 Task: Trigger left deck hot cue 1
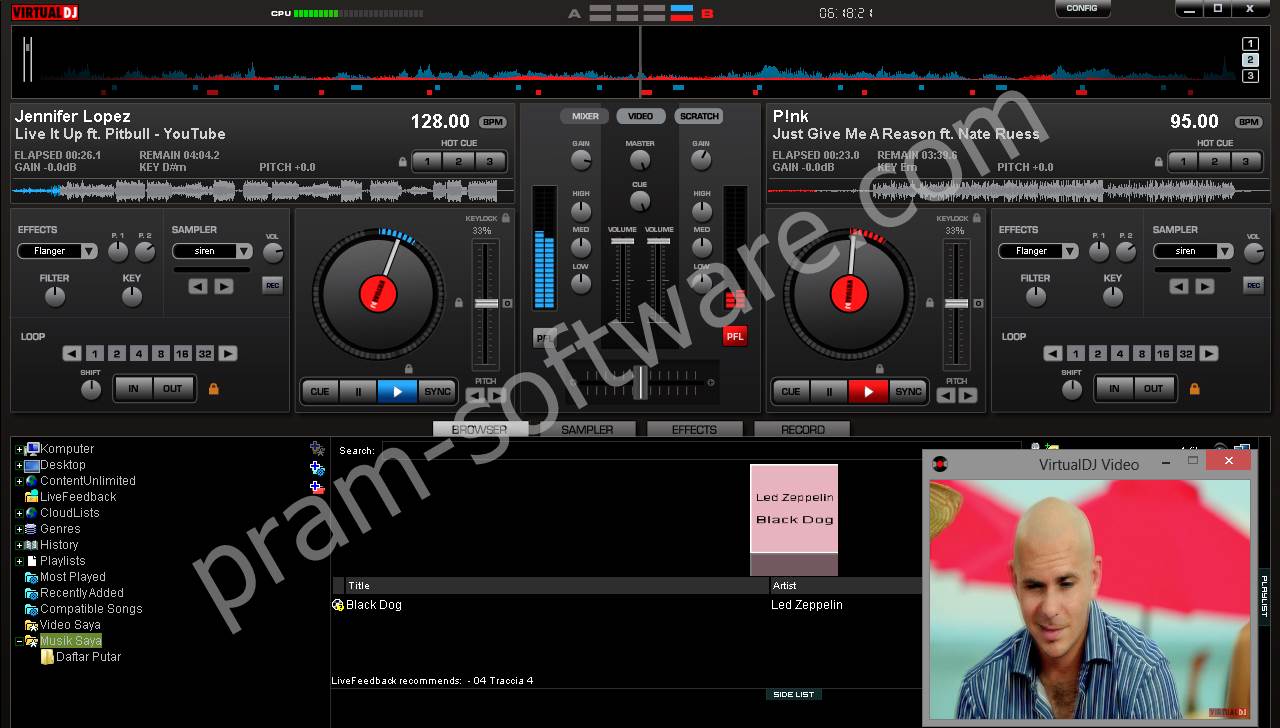pos(427,161)
